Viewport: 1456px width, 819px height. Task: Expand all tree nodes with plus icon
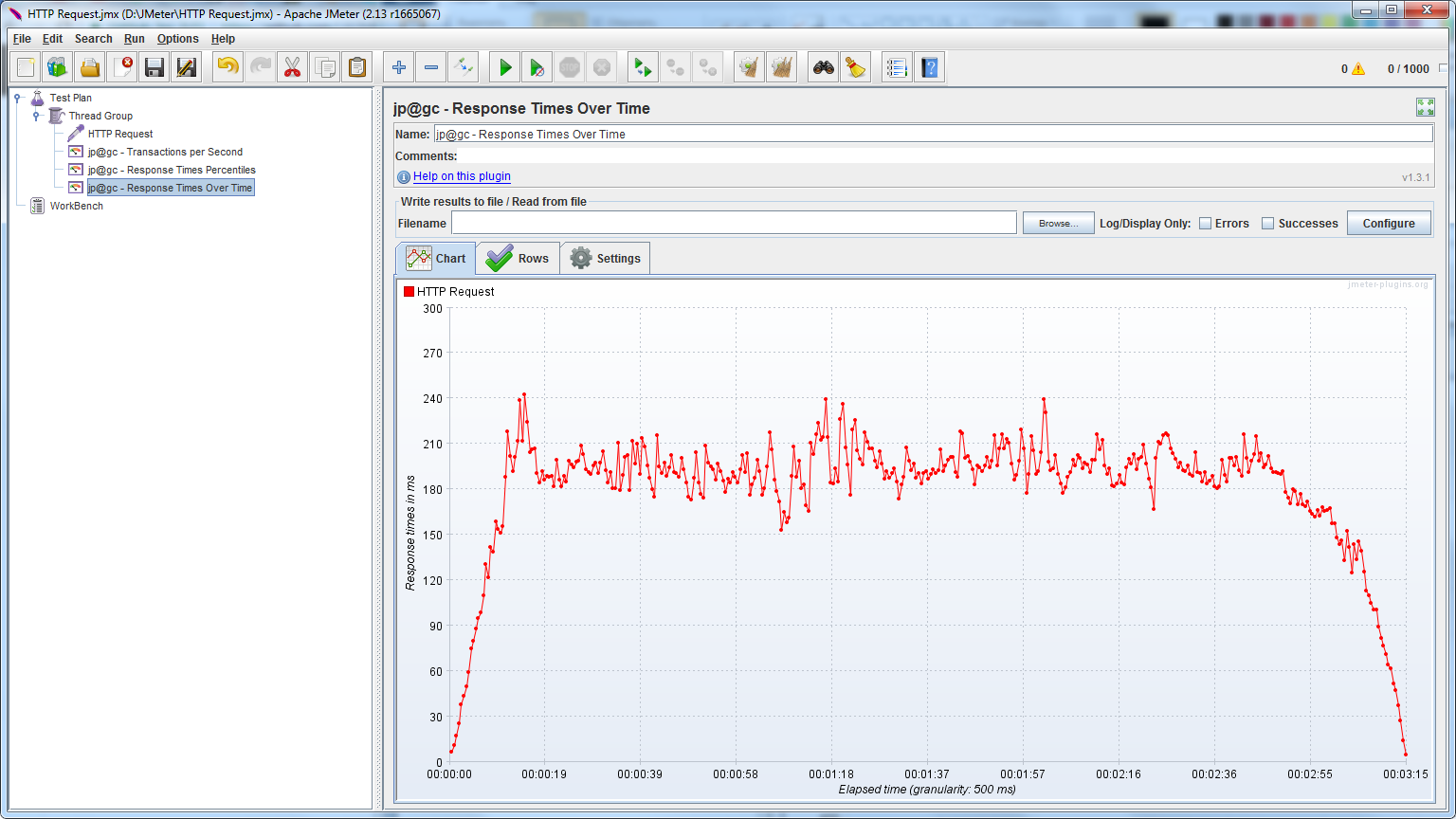(x=399, y=67)
